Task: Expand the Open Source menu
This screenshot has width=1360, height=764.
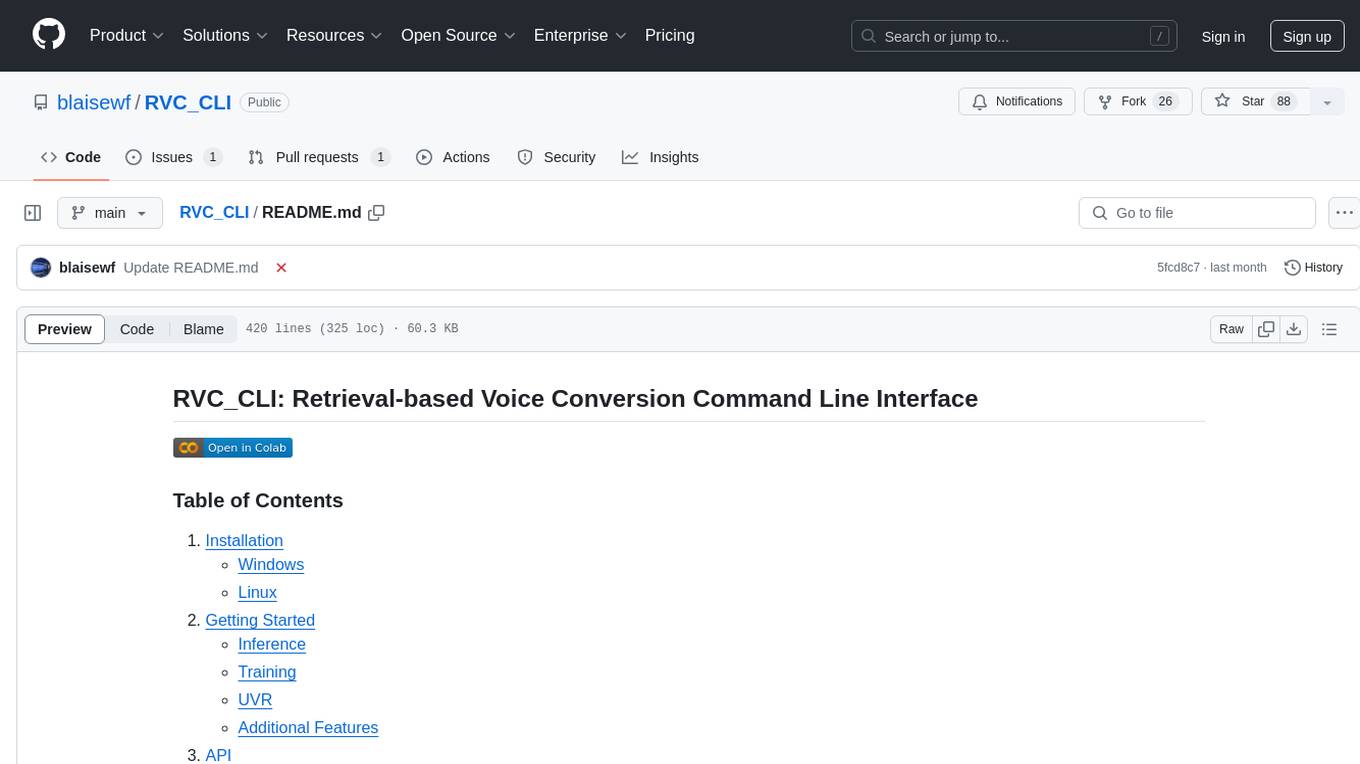Action: (458, 35)
